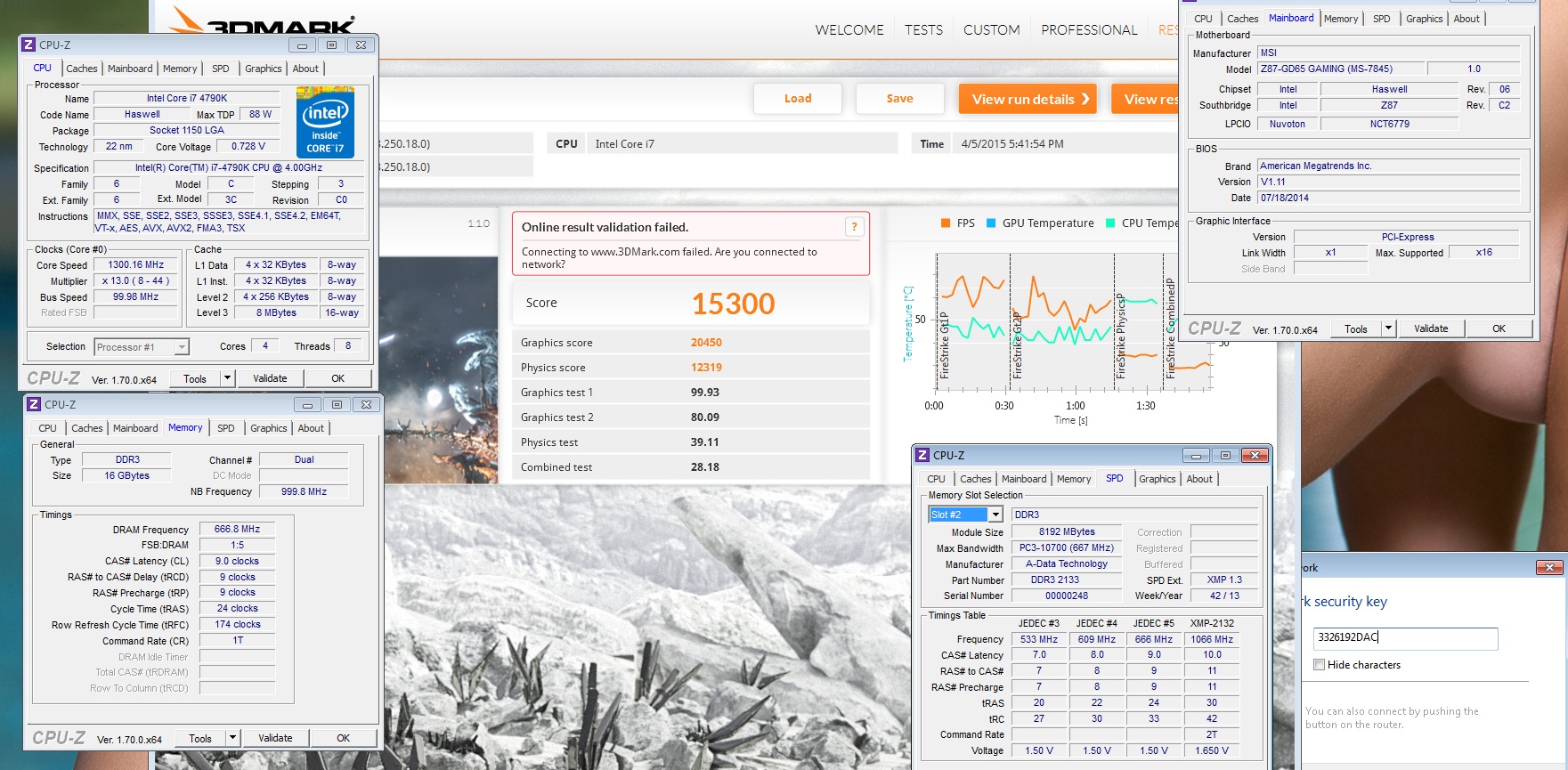Open About tab in the Memory window
Image resolution: width=1568 pixels, height=770 pixels.
[x=311, y=428]
